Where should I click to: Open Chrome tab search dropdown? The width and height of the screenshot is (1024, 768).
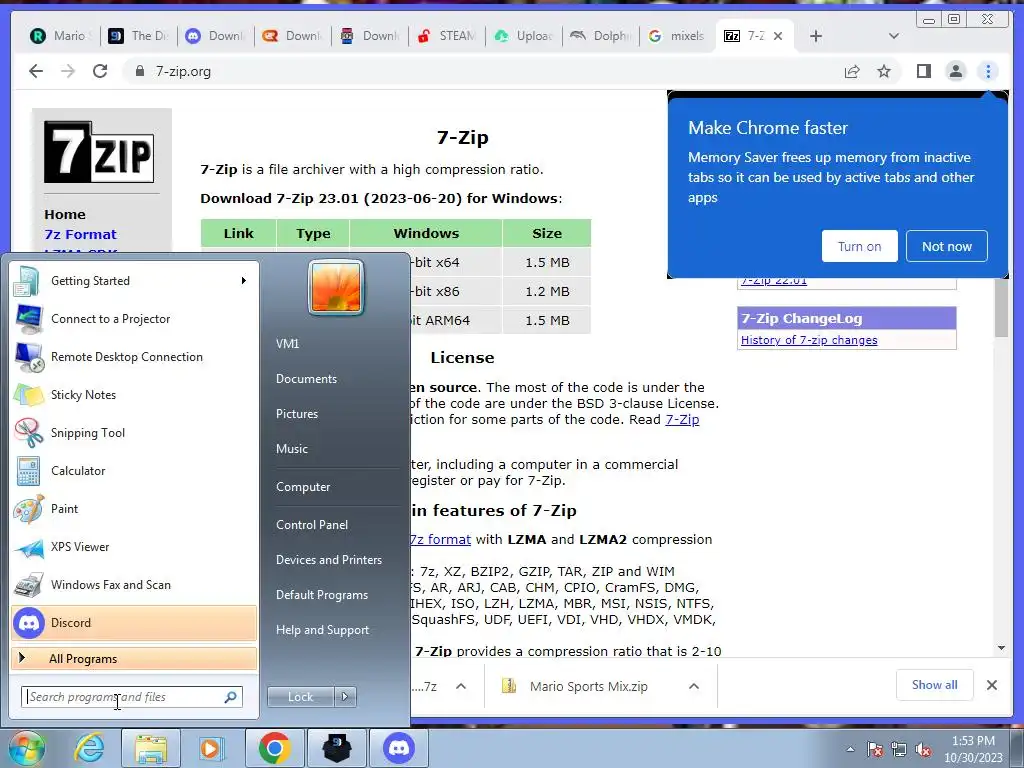tap(894, 36)
